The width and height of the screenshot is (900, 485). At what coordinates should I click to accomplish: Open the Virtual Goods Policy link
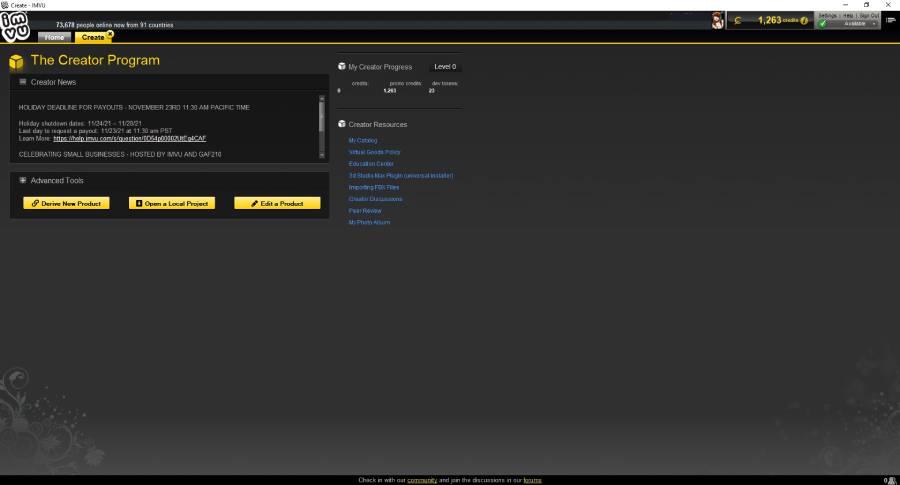374,152
